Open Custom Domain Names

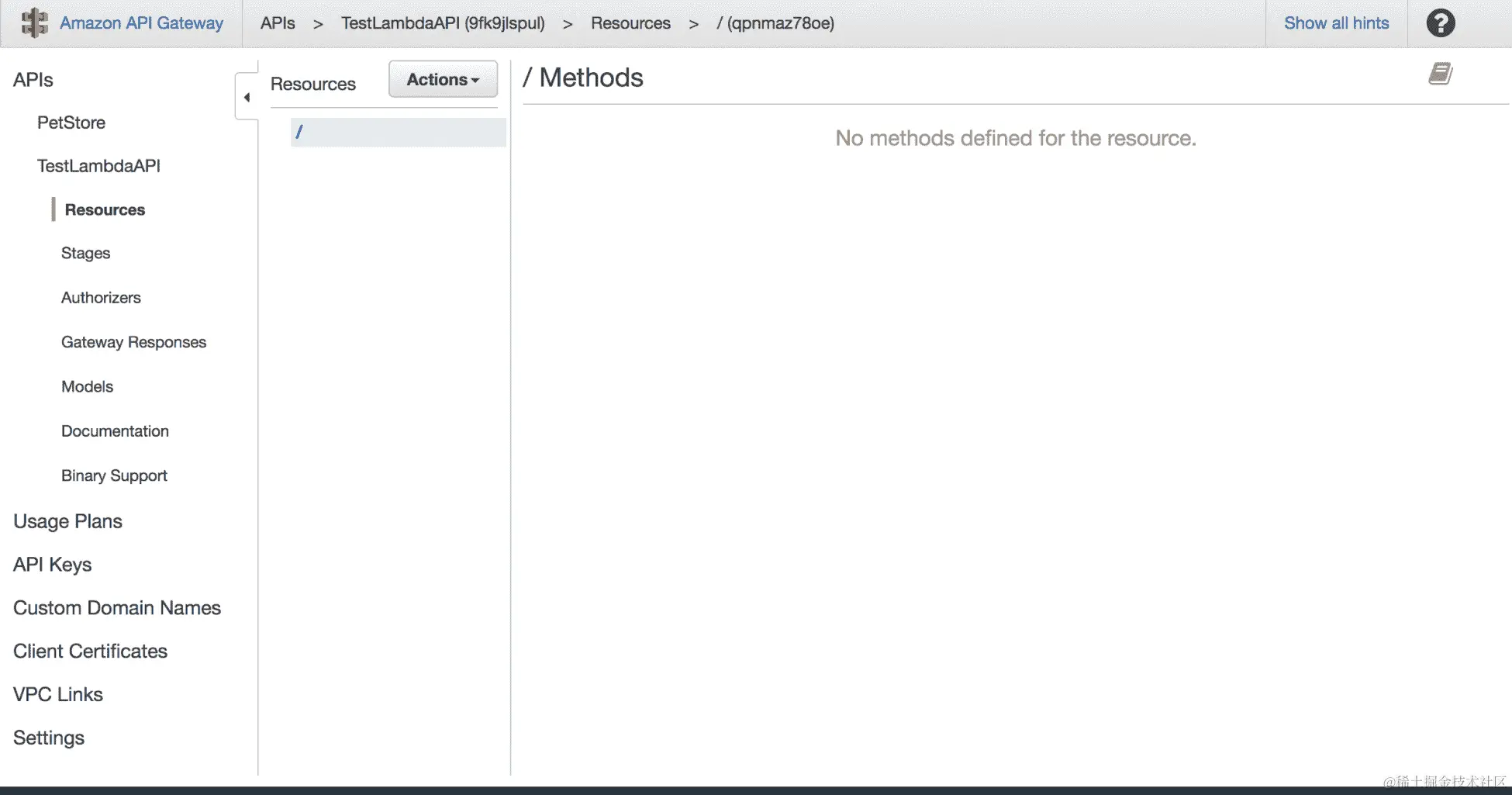(117, 608)
